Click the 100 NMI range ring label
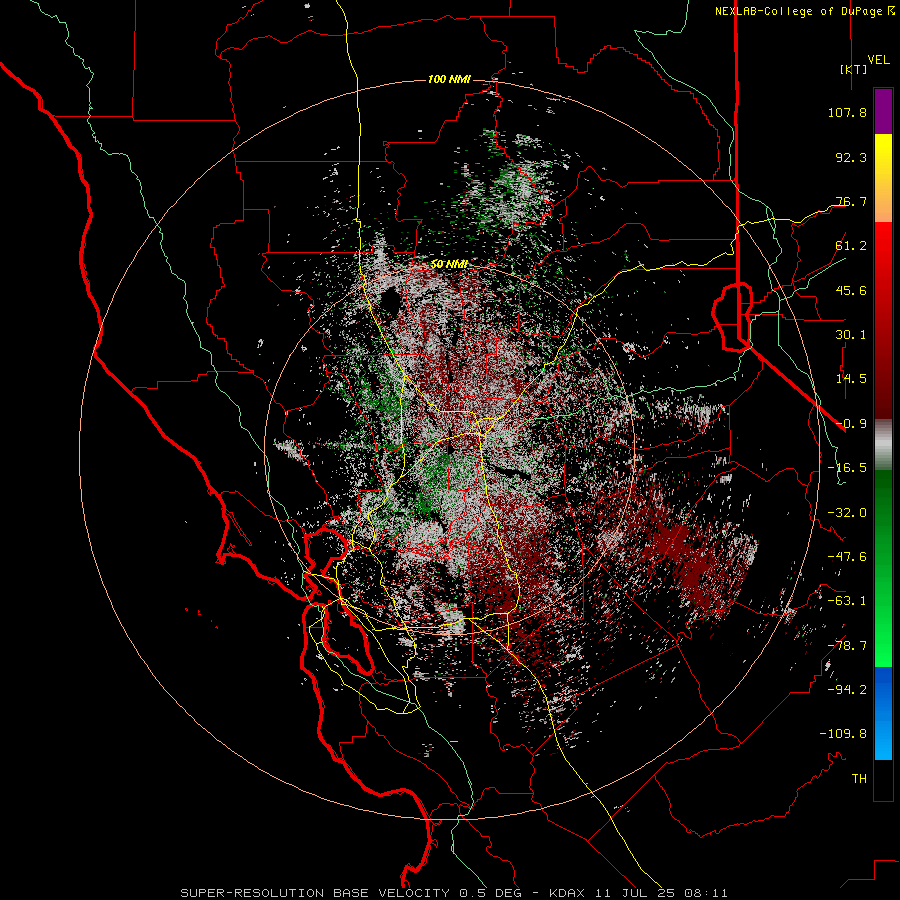 coord(449,79)
